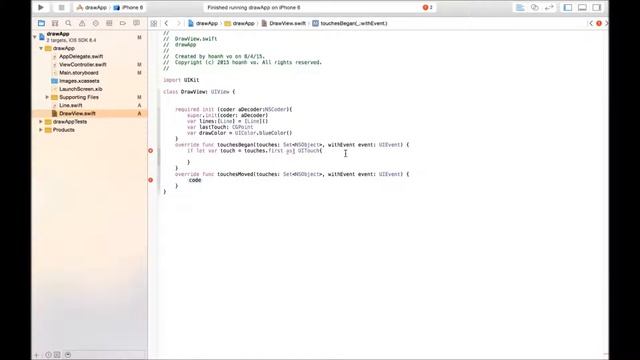Click drawApp folder in jump bar
The width and height of the screenshot is (640, 360).
pyautogui.click(x=240, y=23)
